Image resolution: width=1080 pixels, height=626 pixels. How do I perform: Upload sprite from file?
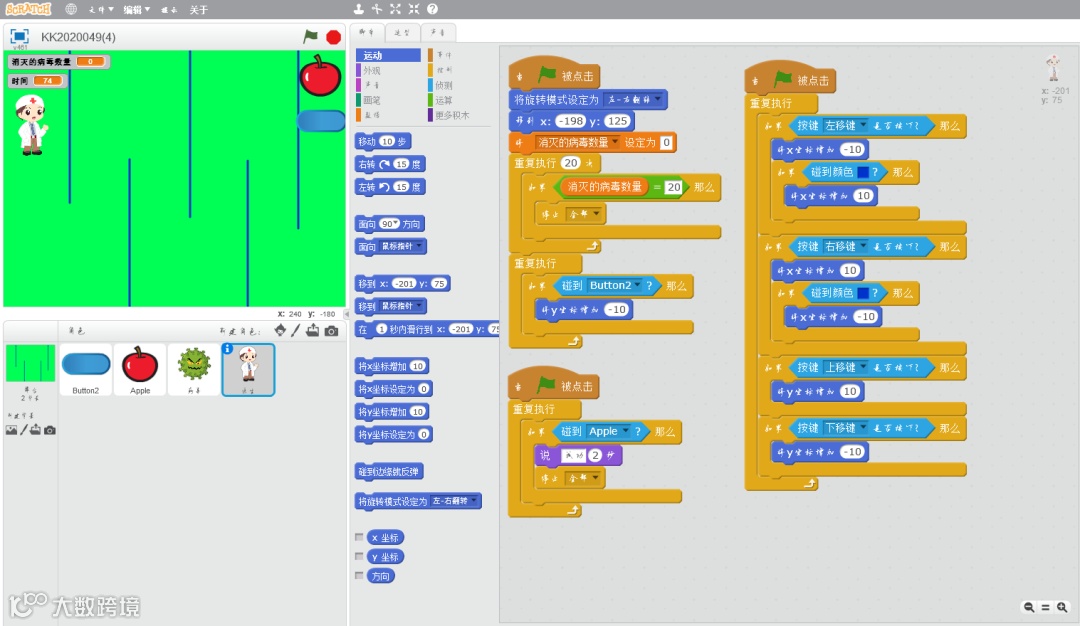[313, 331]
